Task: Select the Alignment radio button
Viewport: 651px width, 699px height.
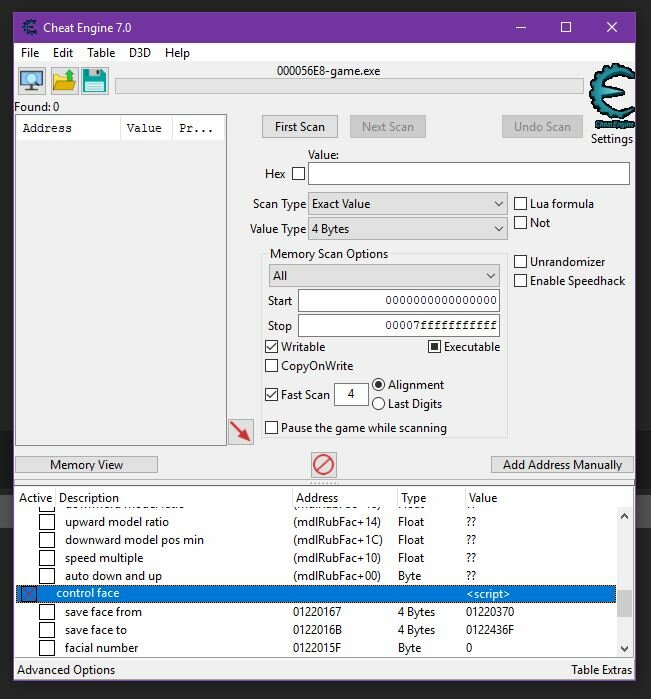Action: click(x=378, y=385)
